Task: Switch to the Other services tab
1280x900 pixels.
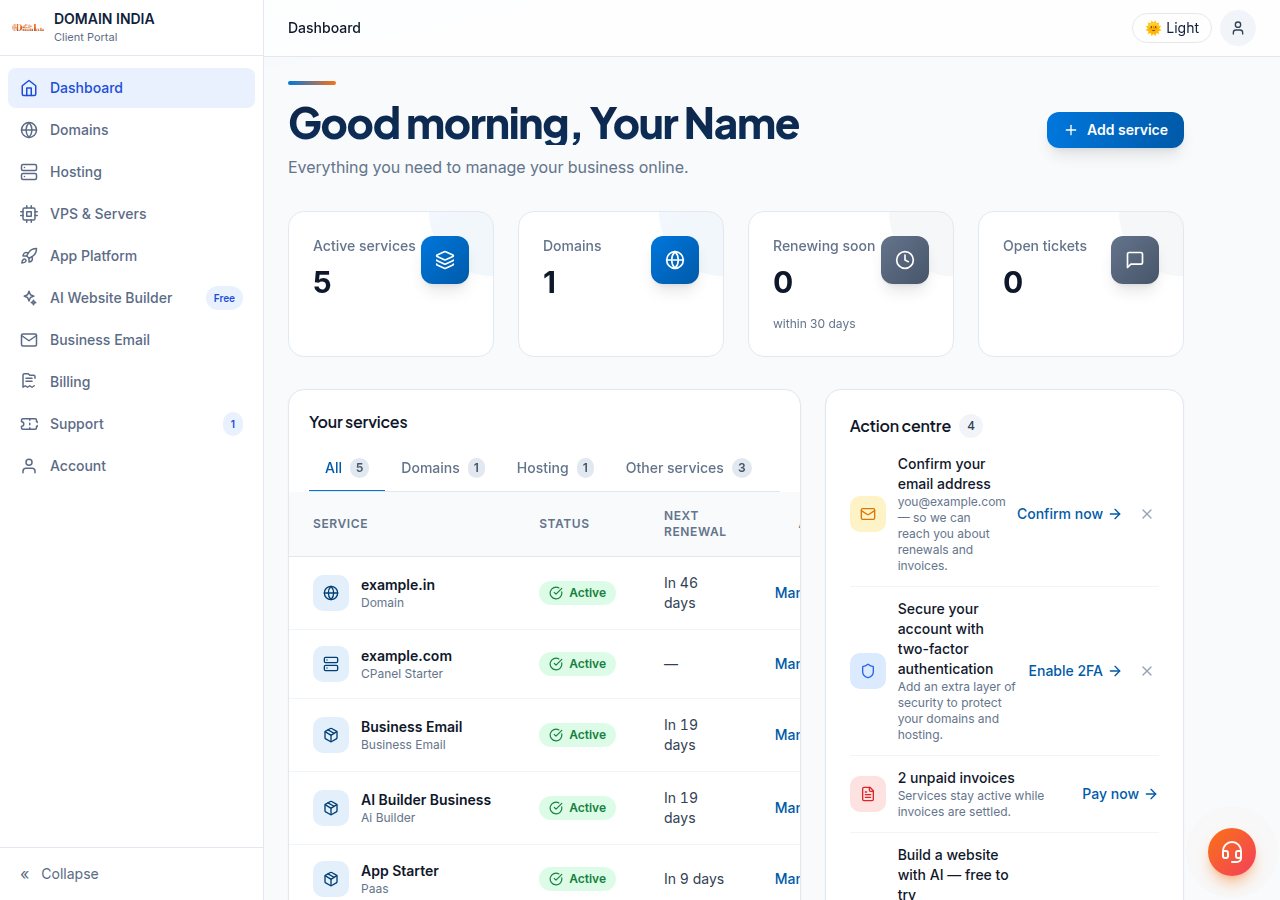Action: (688, 468)
